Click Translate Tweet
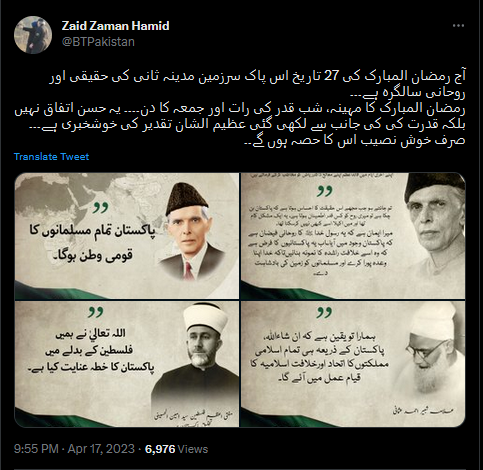This screenshot has width=483, height=470. 51,157
